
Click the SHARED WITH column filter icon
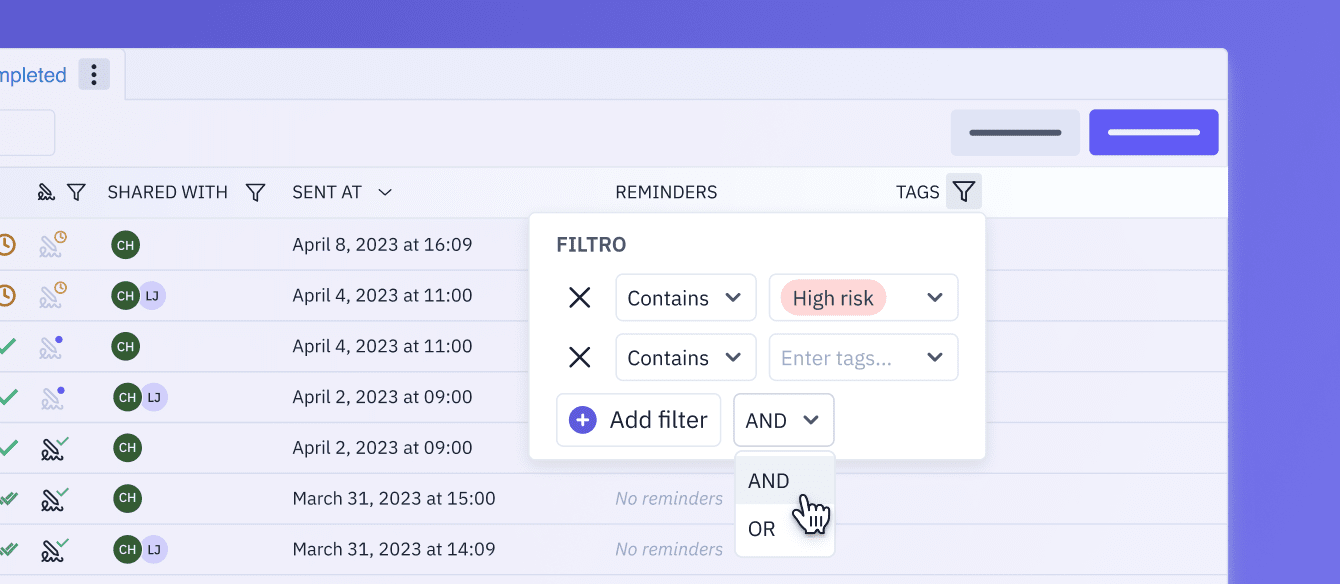click(x=255, y=192)
